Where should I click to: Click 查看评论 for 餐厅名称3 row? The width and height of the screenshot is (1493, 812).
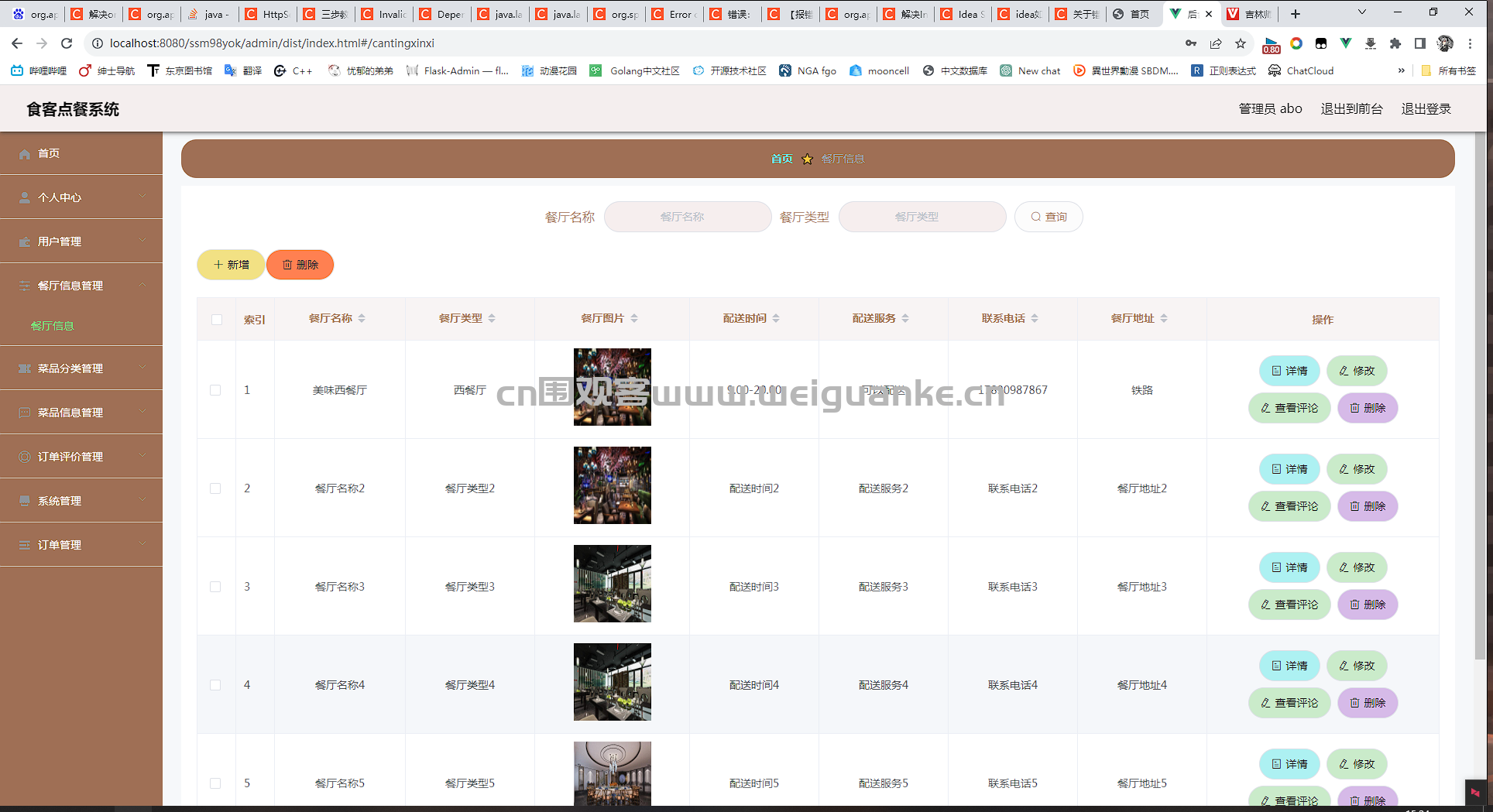point(1289,605)
